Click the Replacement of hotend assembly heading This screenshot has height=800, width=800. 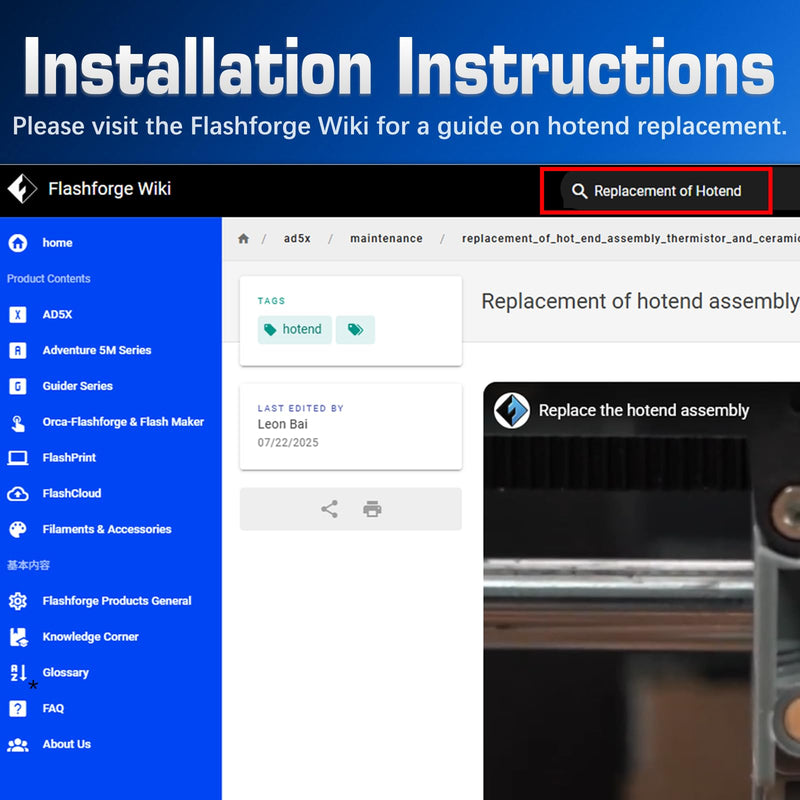tap(640, 301)
